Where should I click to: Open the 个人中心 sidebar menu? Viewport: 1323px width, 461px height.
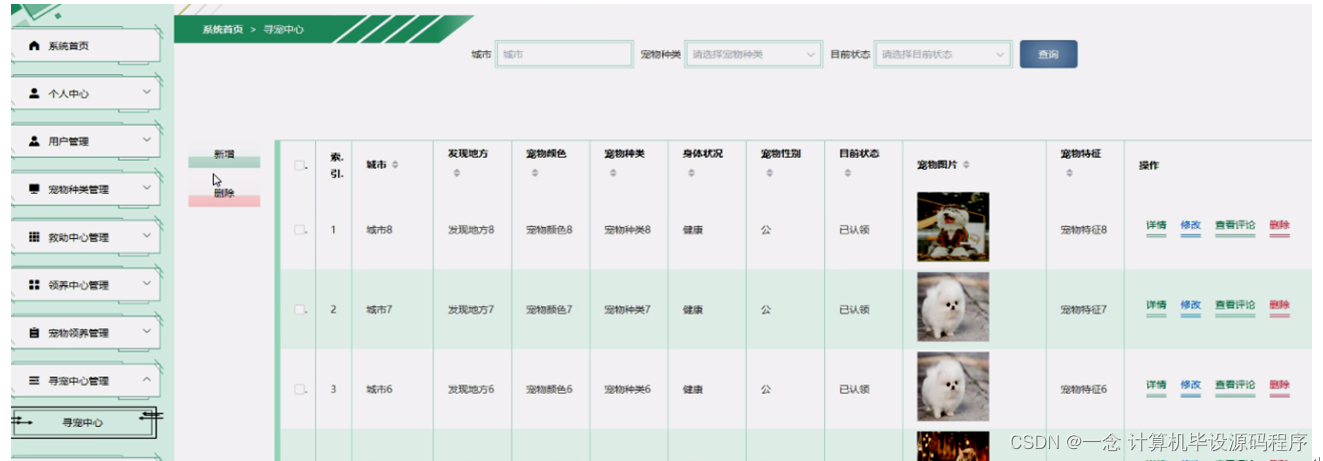tap(85, 93)
